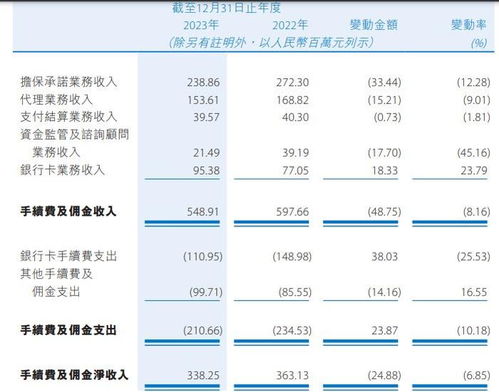Click the net total 363.13
The width and height of the screenshot is (499, 392).
tap(292, 375)
